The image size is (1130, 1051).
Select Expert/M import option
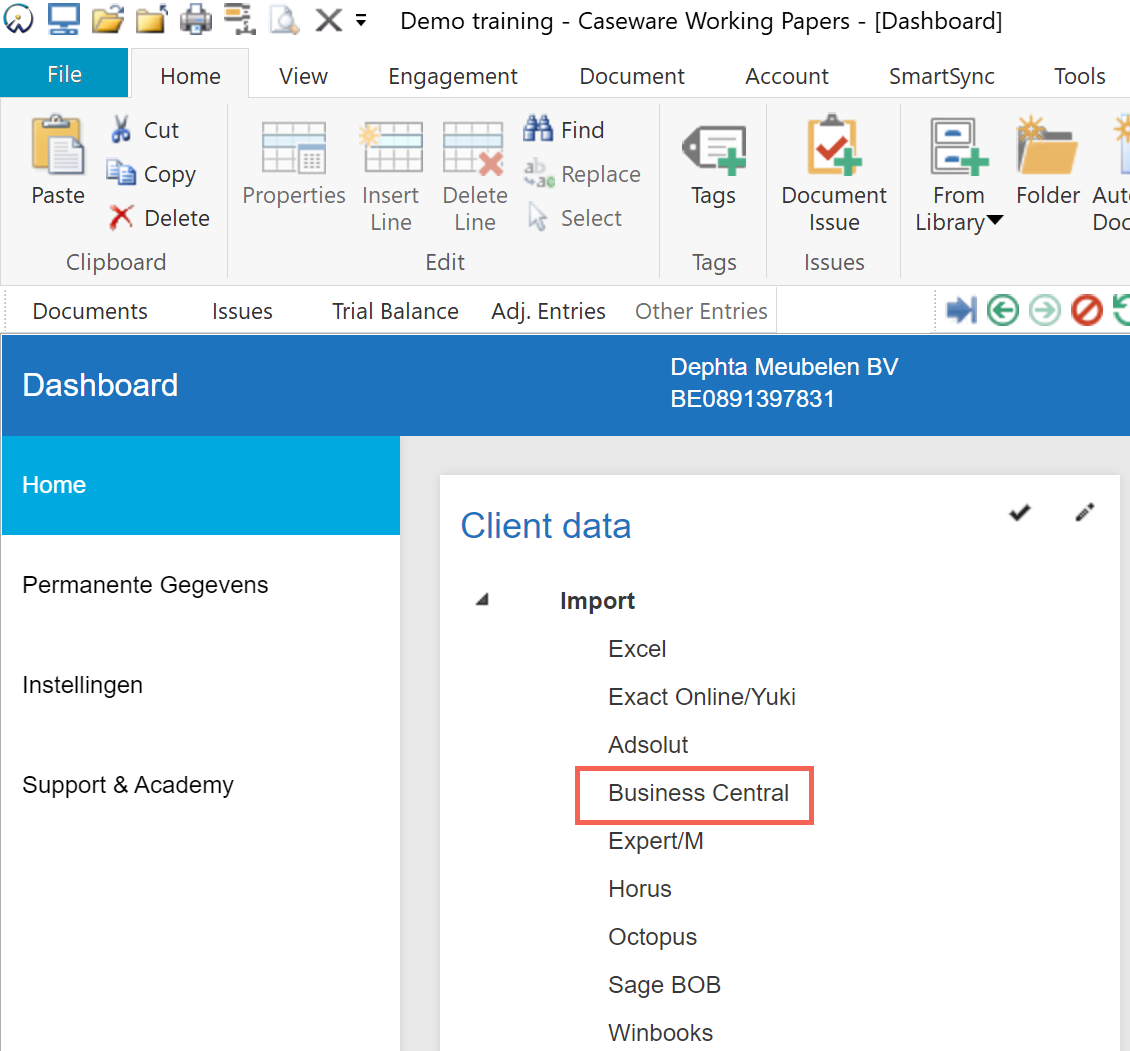[656, 841]
